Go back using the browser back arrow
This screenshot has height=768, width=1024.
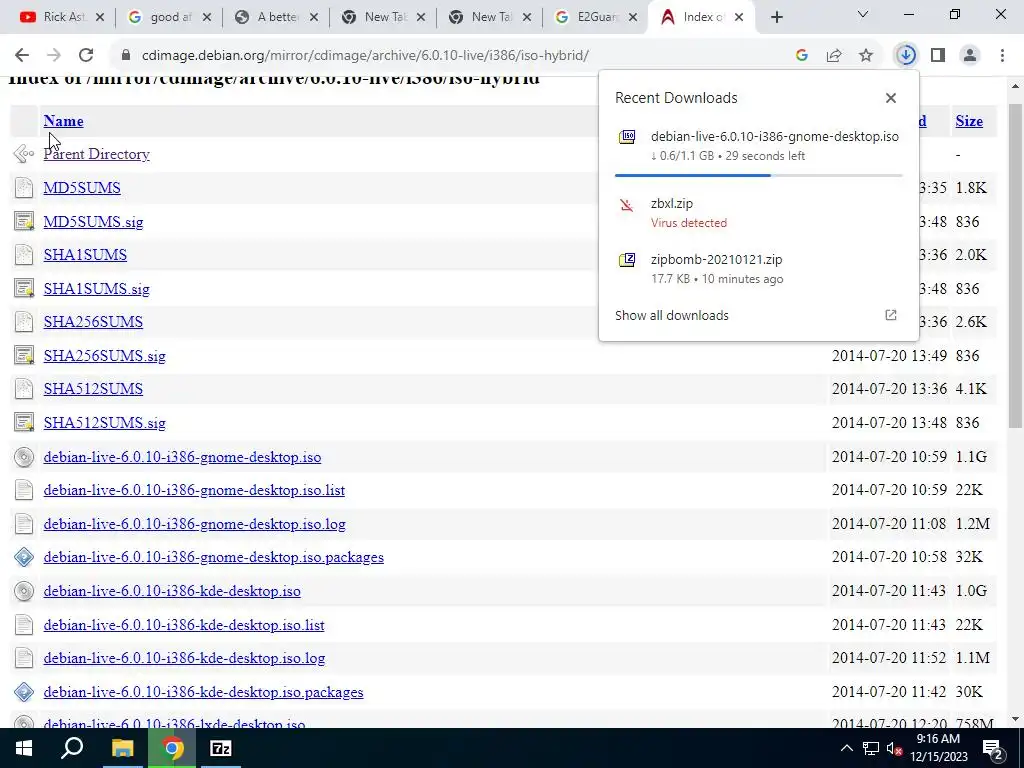point(22,56)
